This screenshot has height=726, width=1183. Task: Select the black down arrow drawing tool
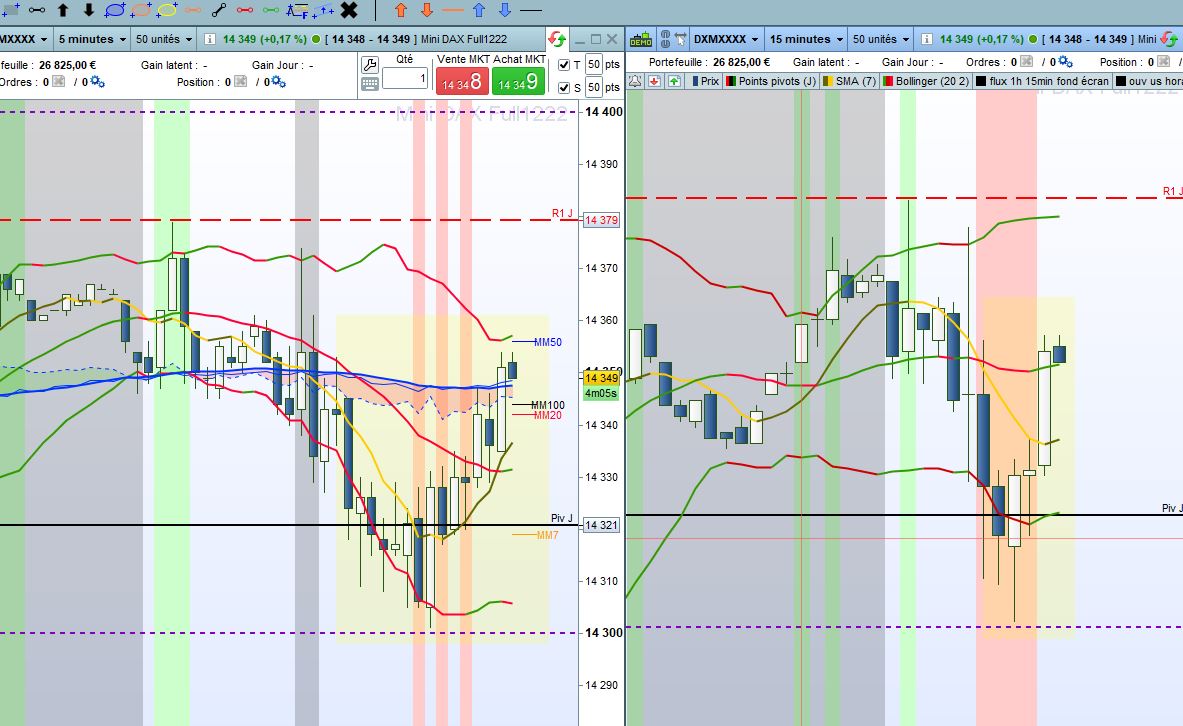point(89,11)
